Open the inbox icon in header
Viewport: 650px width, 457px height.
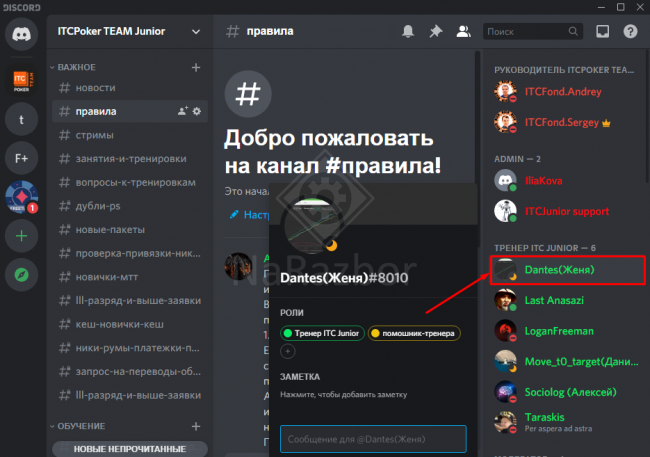point(602,31)
